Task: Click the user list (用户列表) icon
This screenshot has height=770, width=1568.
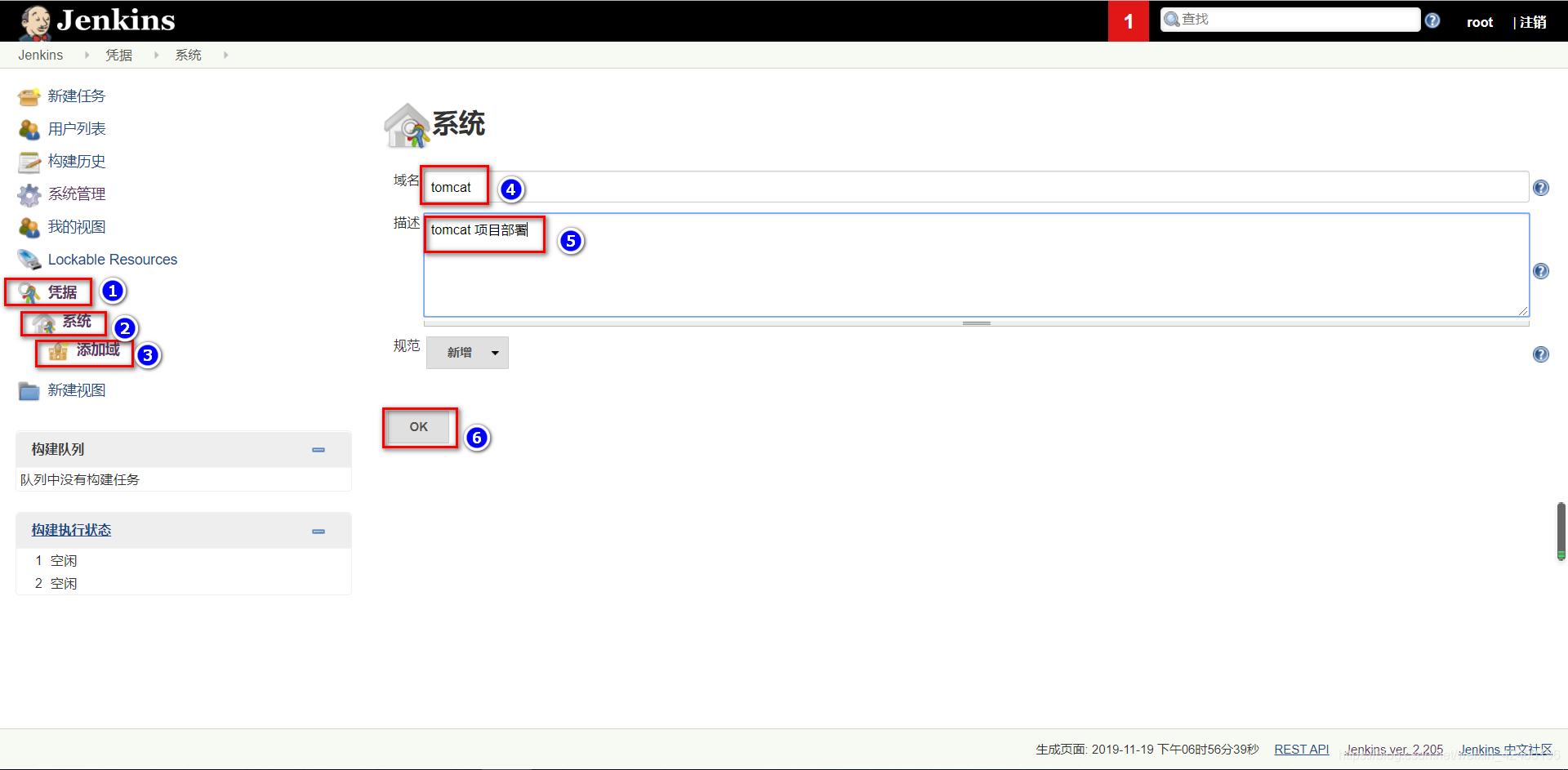Action: pos(29,130)
